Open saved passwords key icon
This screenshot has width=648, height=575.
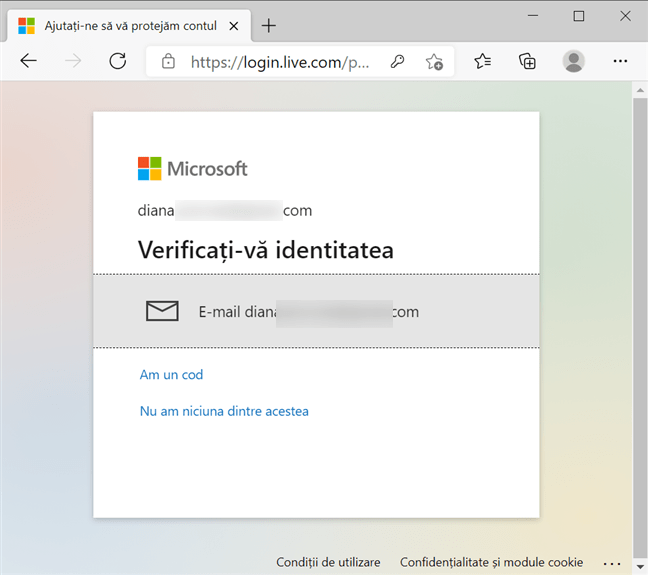[397, 62]
